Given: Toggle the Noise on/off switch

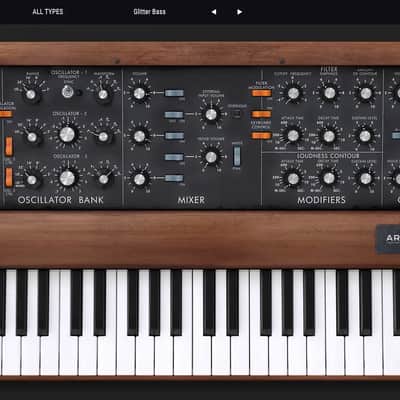Looking at the screenshot, I should 174,157.
